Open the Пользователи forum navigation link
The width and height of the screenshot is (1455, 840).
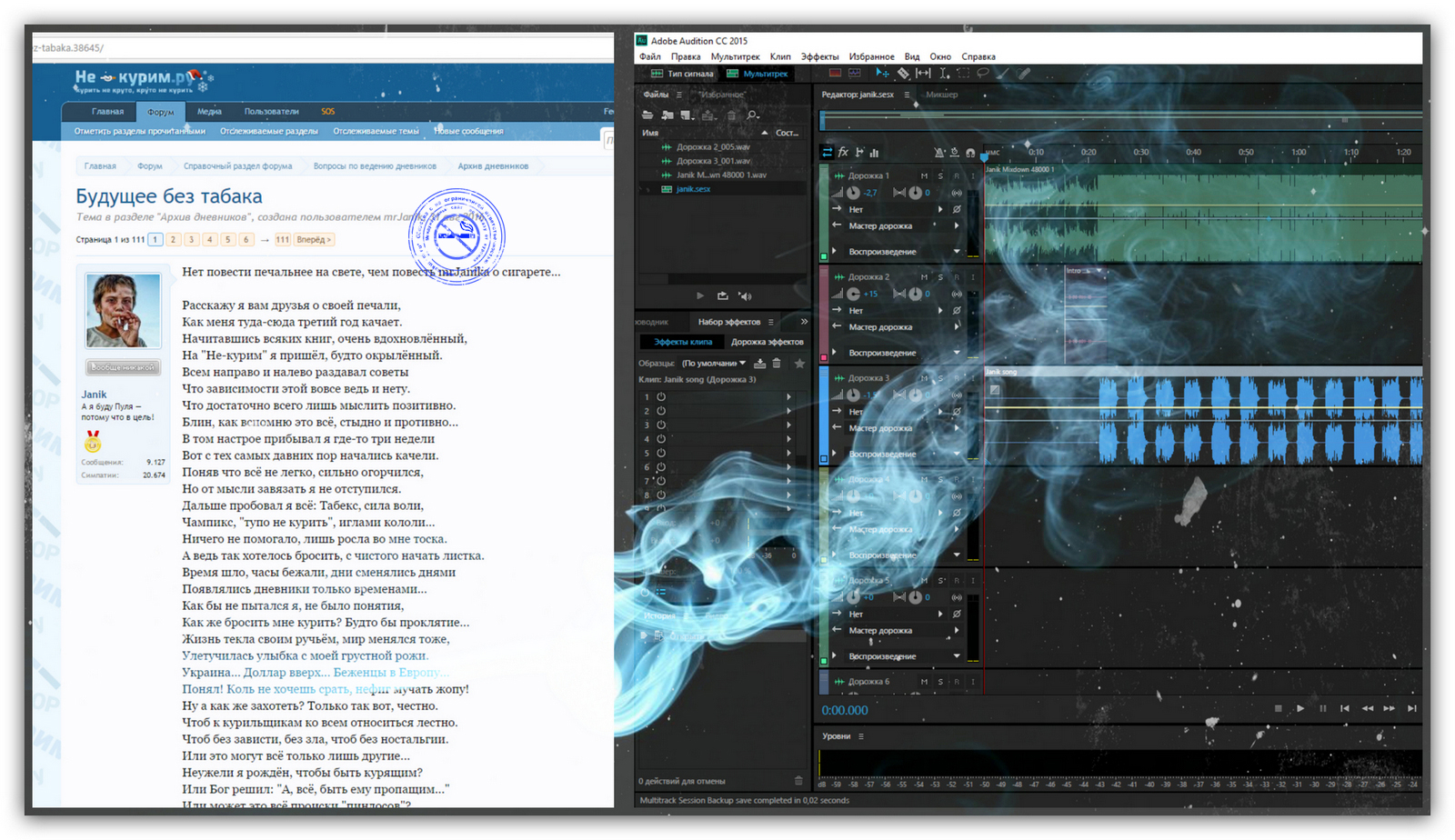pos(271,112)
